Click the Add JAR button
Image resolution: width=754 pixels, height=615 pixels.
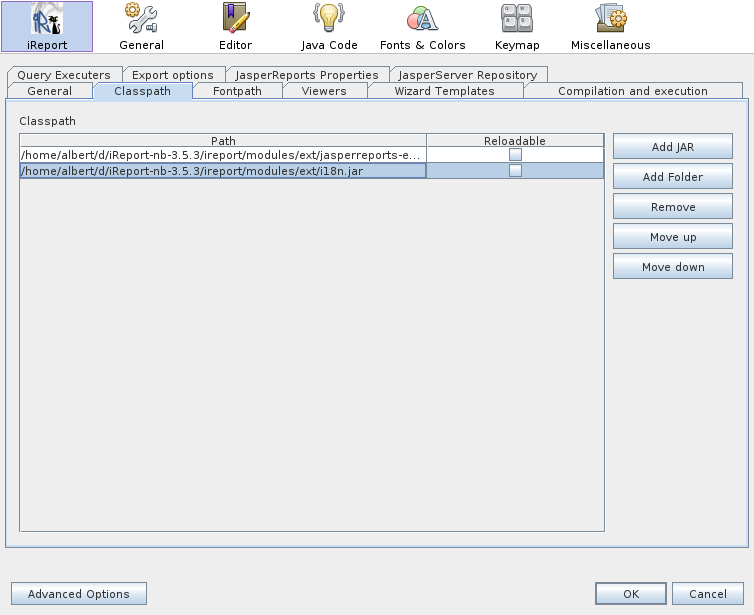(673, 147)
